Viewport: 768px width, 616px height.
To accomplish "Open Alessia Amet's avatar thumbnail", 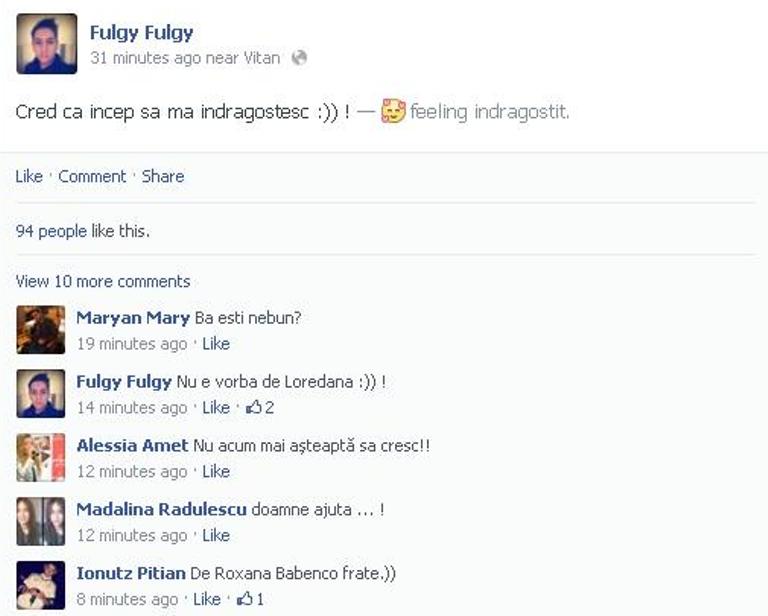I will click(41, 457).
